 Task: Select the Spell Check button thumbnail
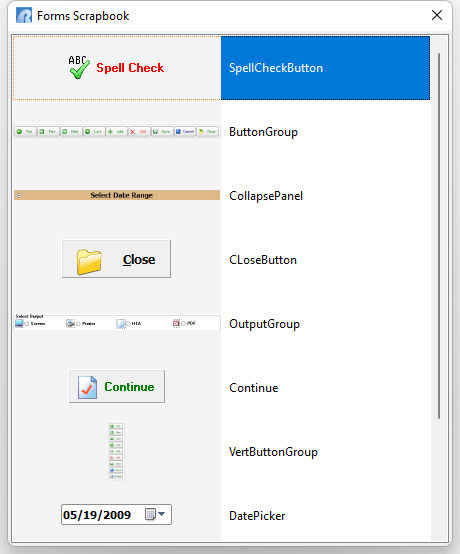coord(117,67)
